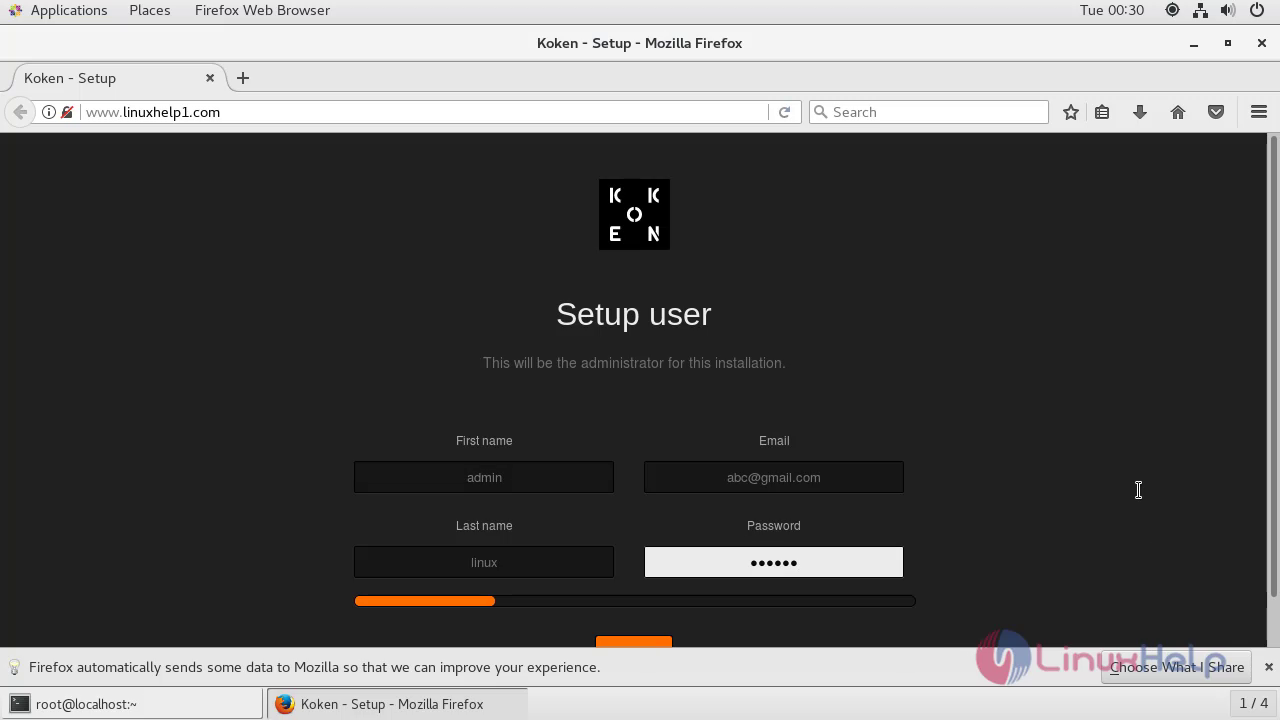Click the insecure connection padlock icon
The height and width of the screenshot is (720, 1280).
click(x=67, y=112)
